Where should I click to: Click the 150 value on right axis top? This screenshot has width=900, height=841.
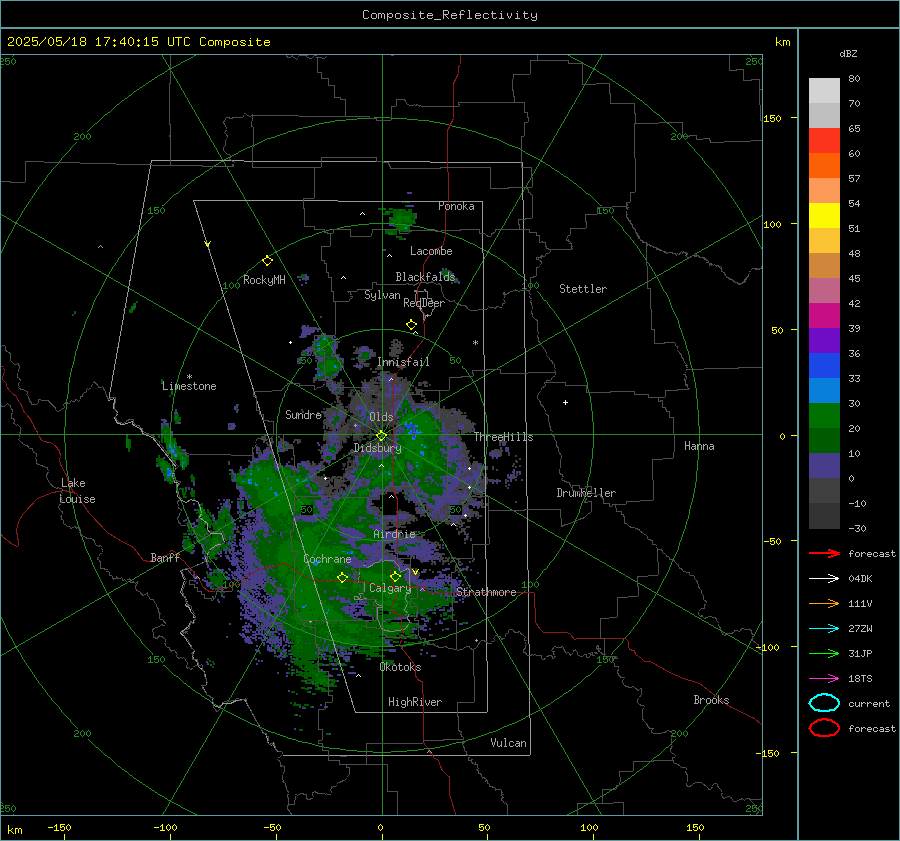pyautogui.click(x=773, y=118)
